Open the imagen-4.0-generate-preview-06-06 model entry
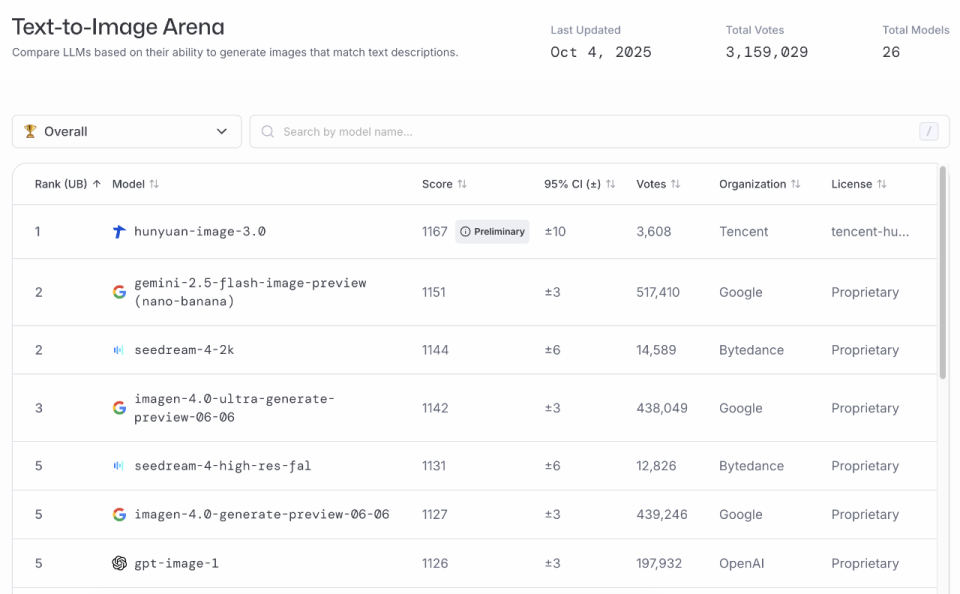The image size is (960, 594). 261,514
